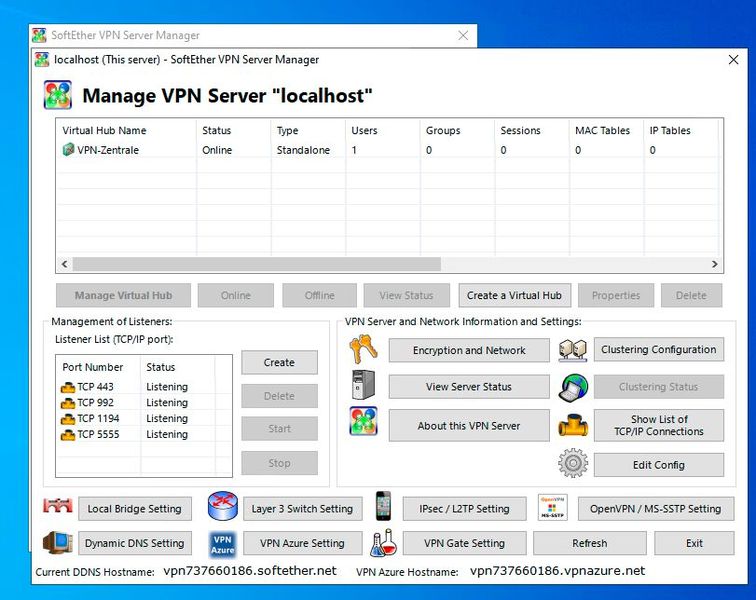Click the smartphone icon beside IPsec / L2TP Setting
This screenshot has height=600, width=756.
click(384, 506)
